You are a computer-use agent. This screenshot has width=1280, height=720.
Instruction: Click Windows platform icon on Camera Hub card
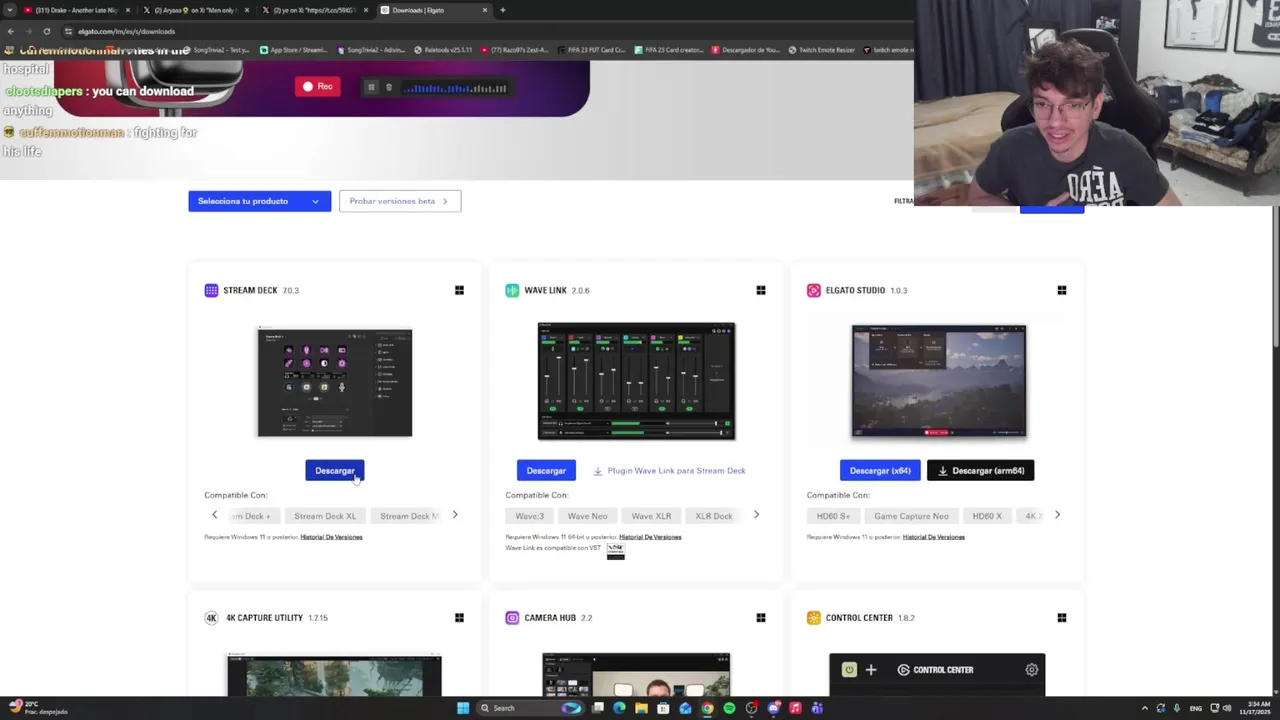click(x=761, y=618)
